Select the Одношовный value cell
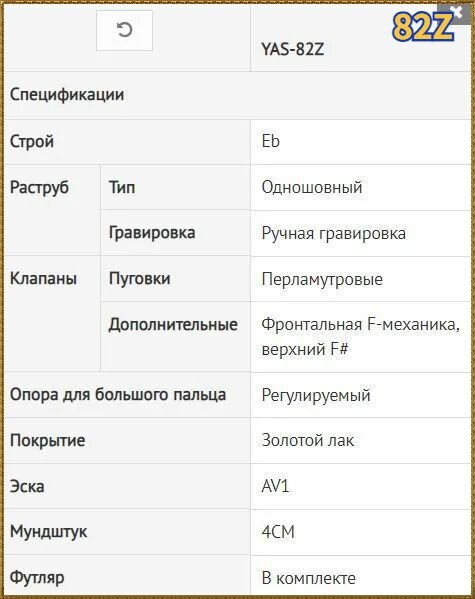This screenshot has height=599, width=475. point(361,188)
